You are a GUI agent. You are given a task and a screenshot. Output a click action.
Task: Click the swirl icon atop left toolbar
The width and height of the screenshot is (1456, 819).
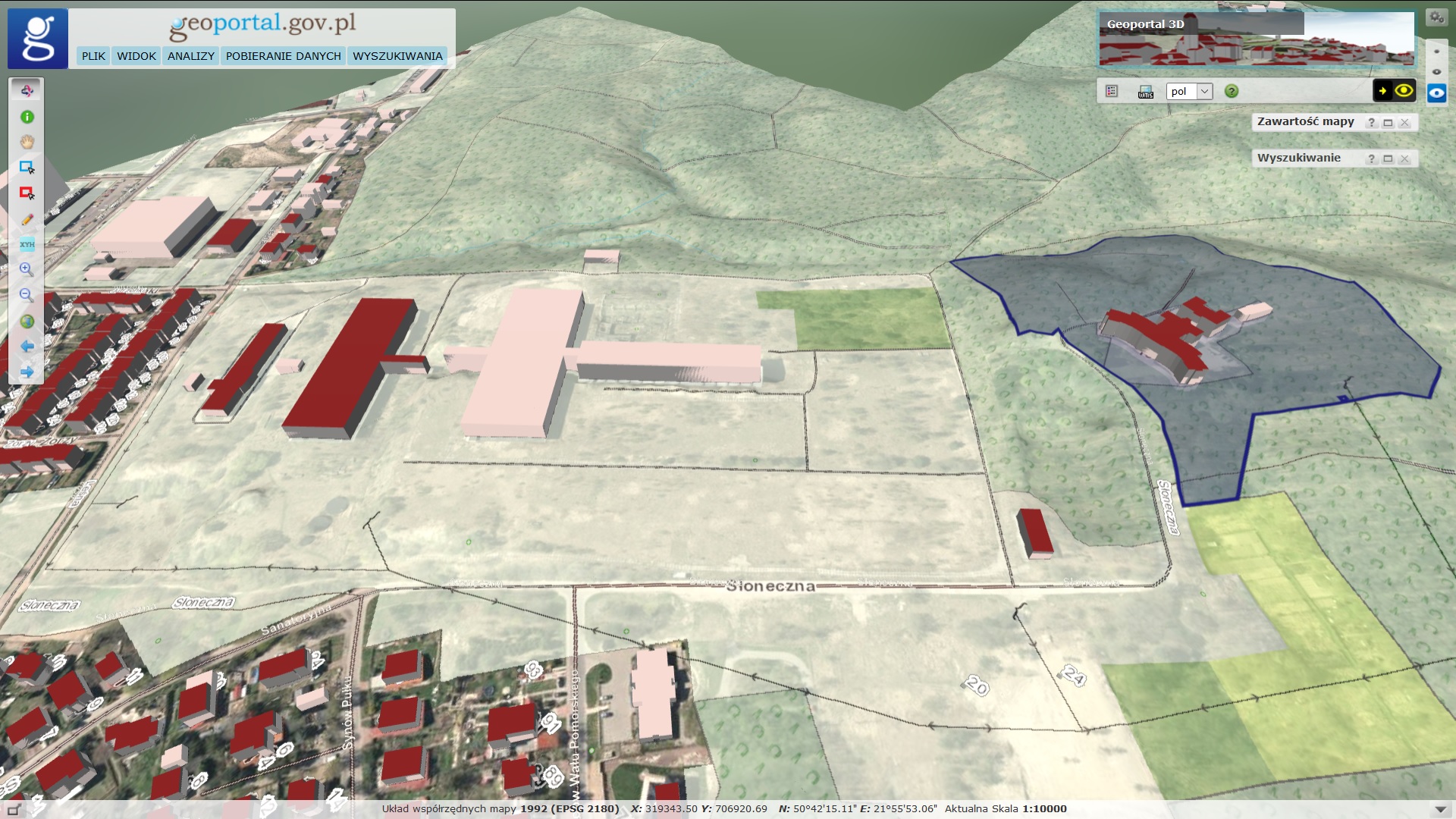27,91
